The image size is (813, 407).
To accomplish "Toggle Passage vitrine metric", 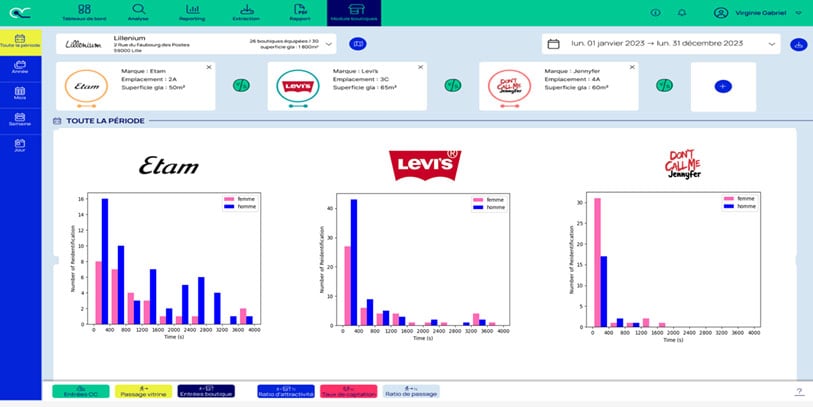I will 144,391.
